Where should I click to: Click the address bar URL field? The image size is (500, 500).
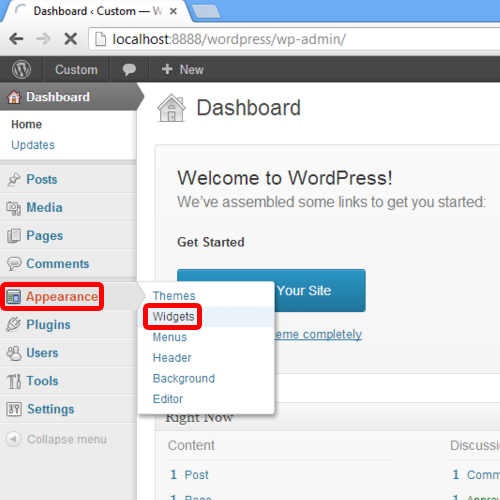(293, 39)
